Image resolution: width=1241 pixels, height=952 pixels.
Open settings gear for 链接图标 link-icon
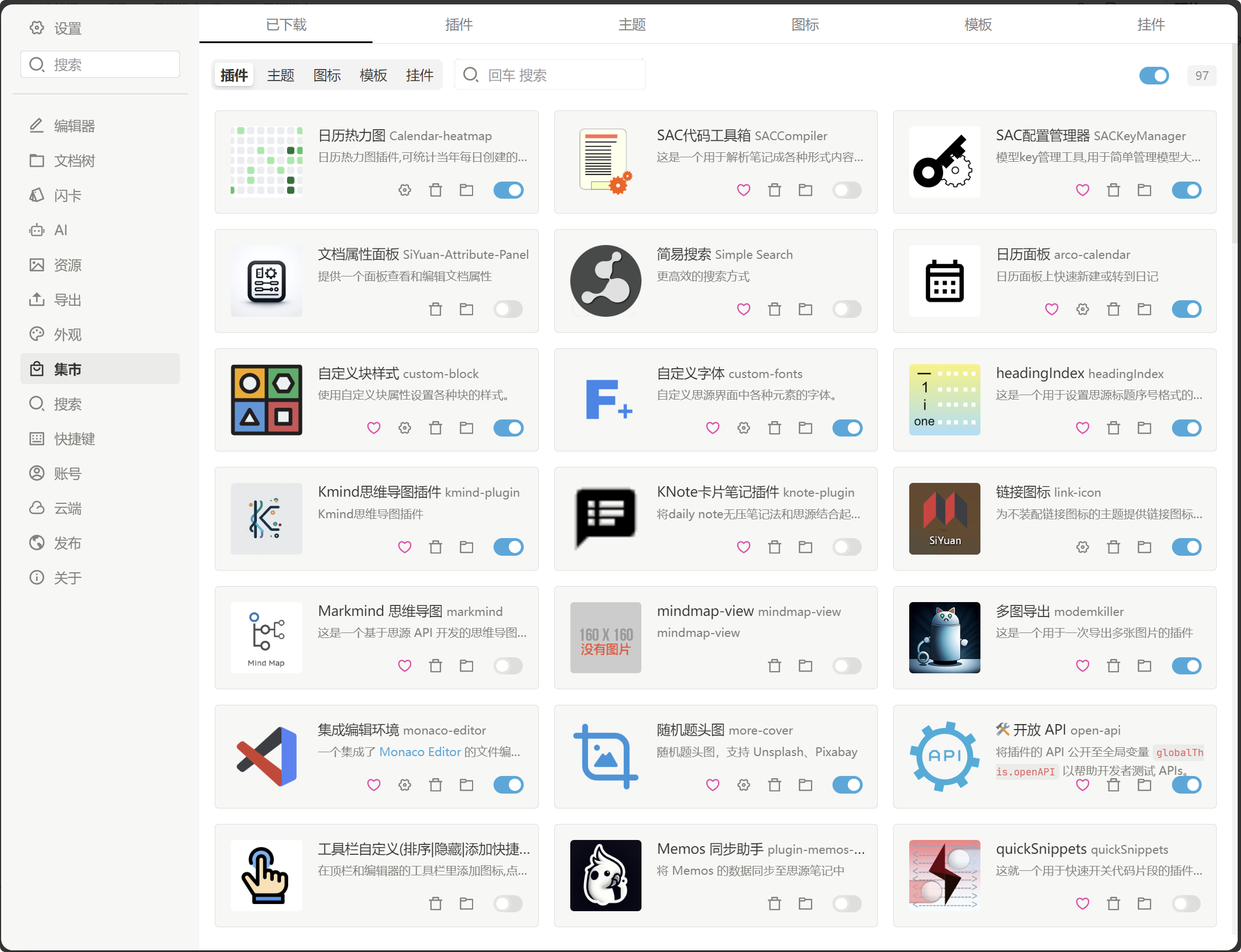pyautogui.click(x=1083, y=547)
